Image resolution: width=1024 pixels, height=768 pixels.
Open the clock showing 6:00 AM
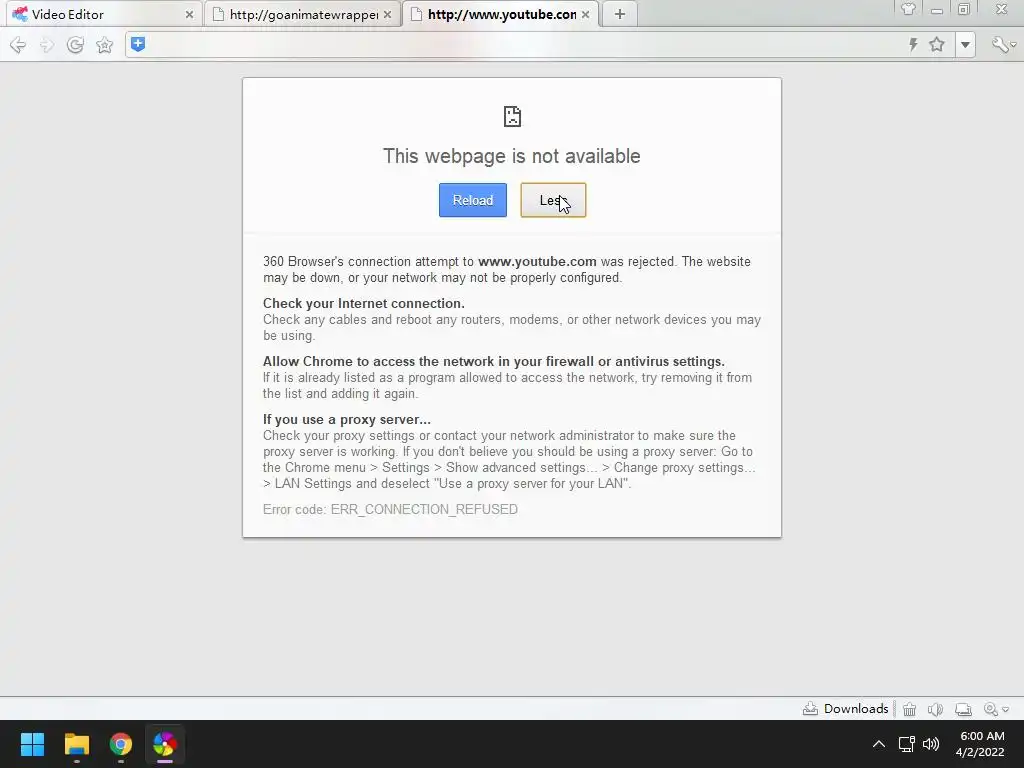[982, 744]
